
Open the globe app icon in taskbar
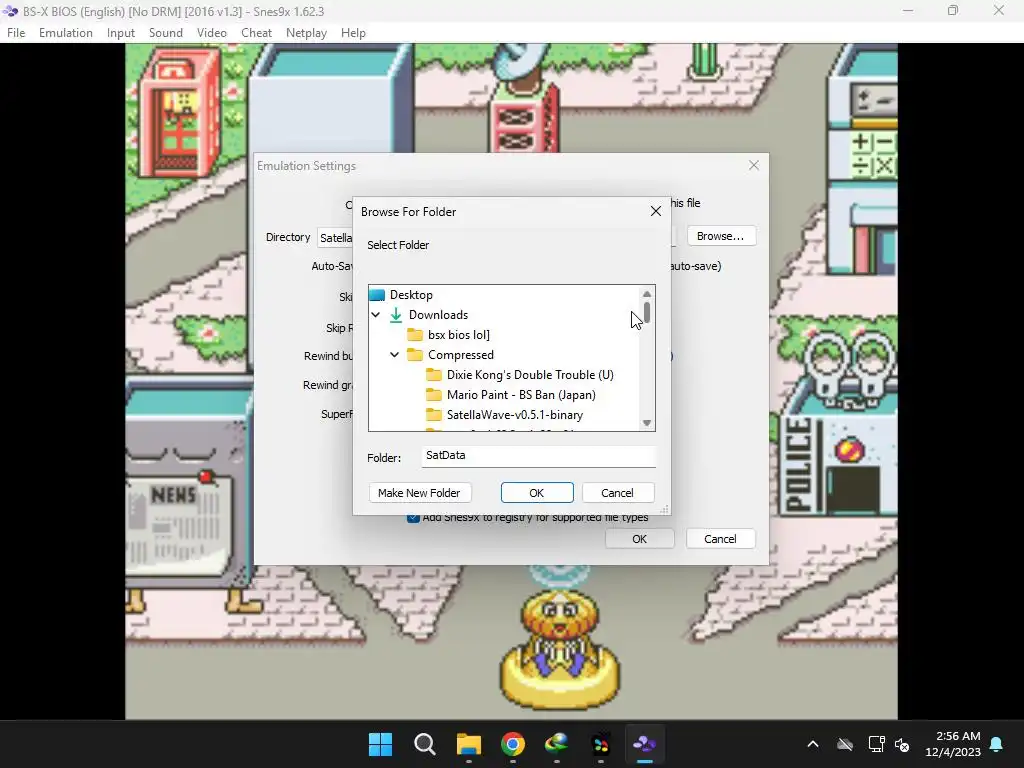coord(556,744)
